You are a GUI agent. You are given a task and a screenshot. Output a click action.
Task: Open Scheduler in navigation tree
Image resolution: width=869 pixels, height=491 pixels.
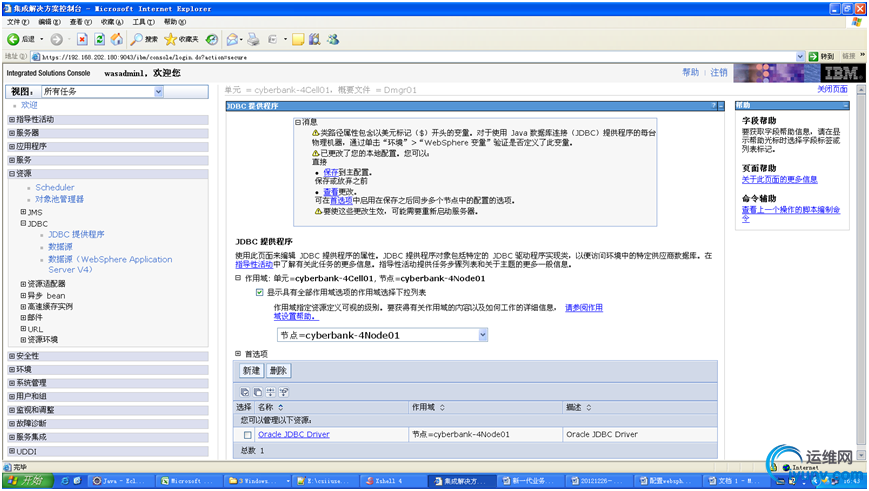tap(55, 187)
